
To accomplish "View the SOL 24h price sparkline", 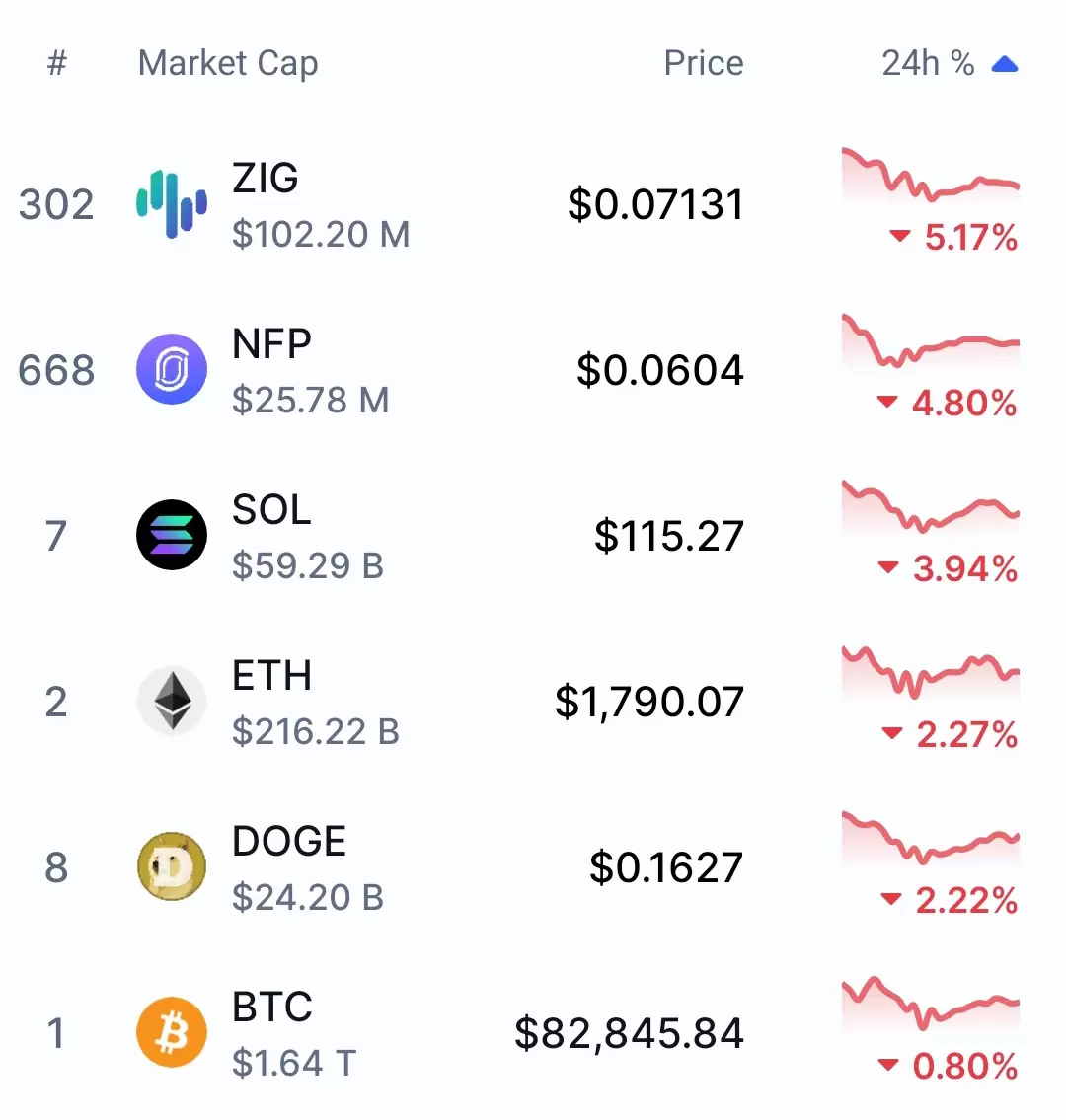I will click(930, 507).
